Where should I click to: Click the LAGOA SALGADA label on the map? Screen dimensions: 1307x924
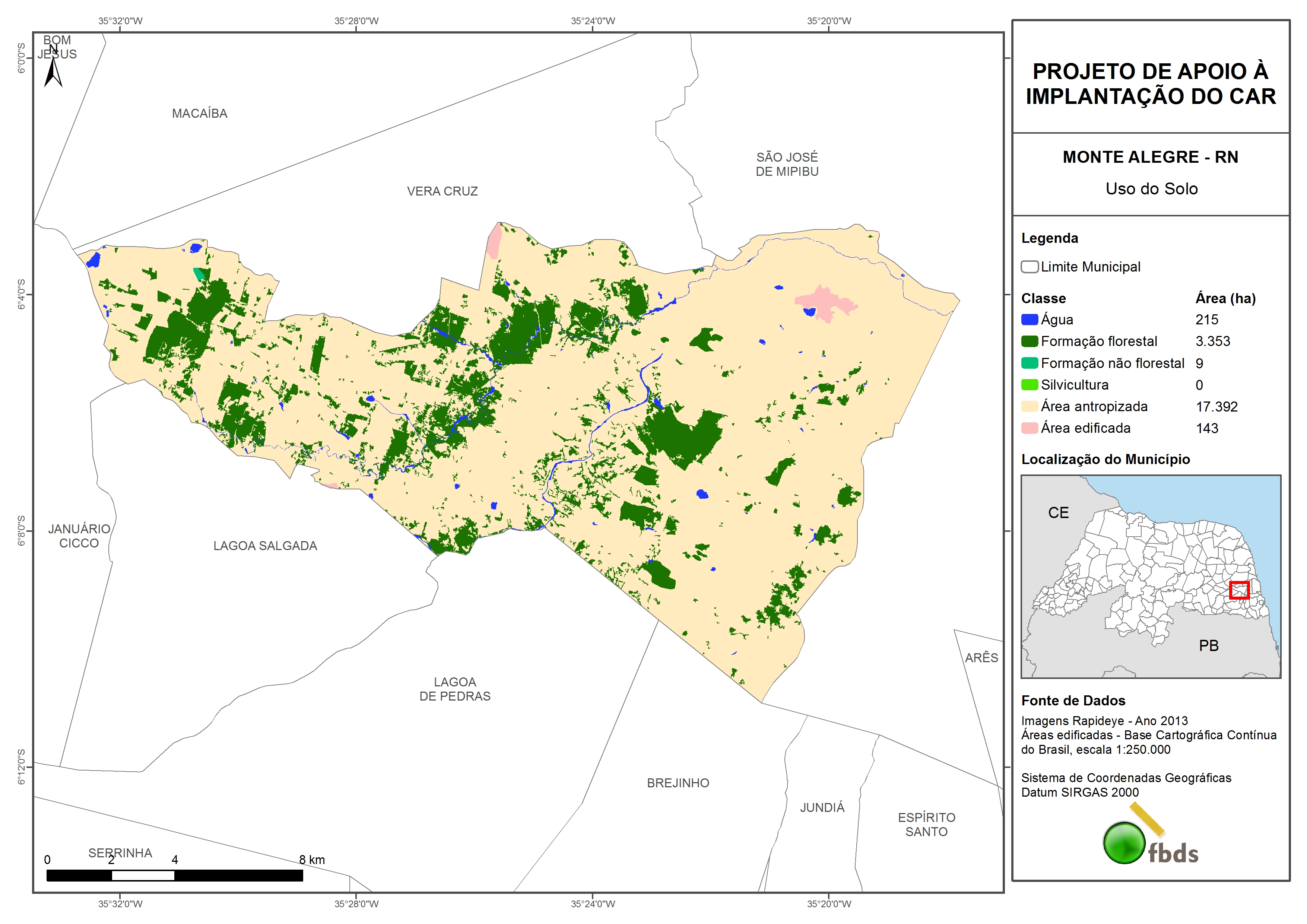[x=265, y=546]
